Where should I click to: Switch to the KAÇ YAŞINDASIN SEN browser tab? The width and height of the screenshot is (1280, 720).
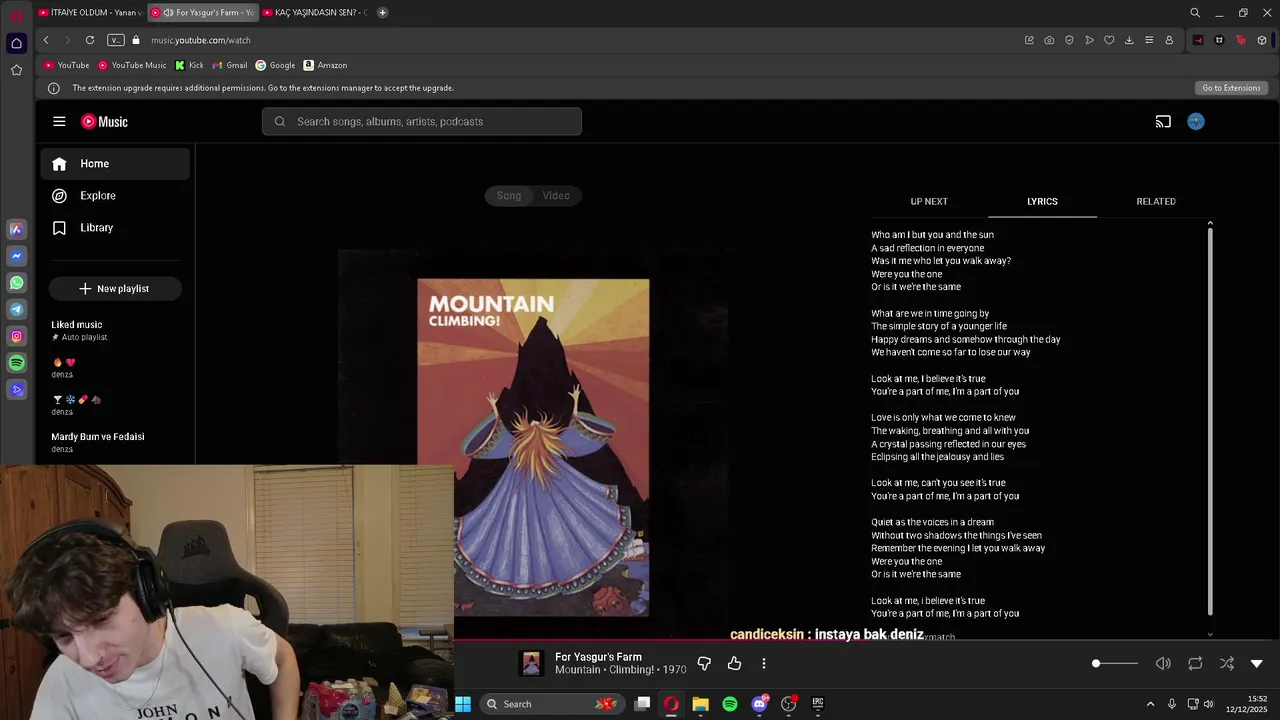[x=315, y=13]
